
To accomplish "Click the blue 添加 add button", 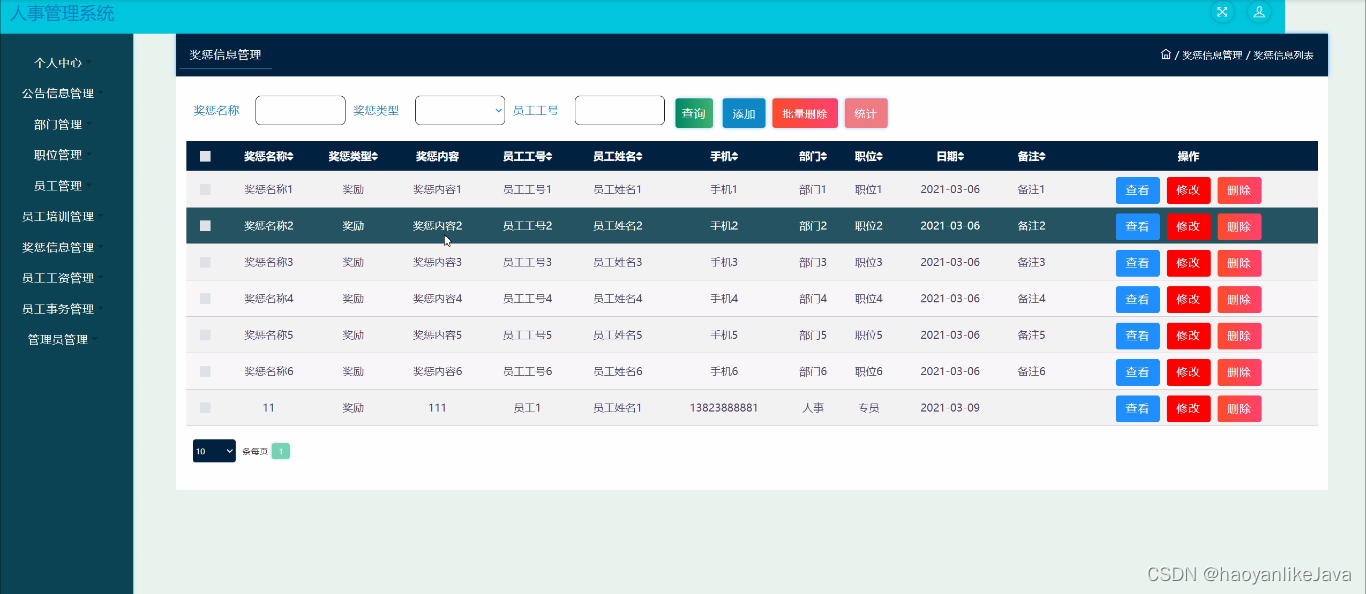I will click(x=744, y=113).
